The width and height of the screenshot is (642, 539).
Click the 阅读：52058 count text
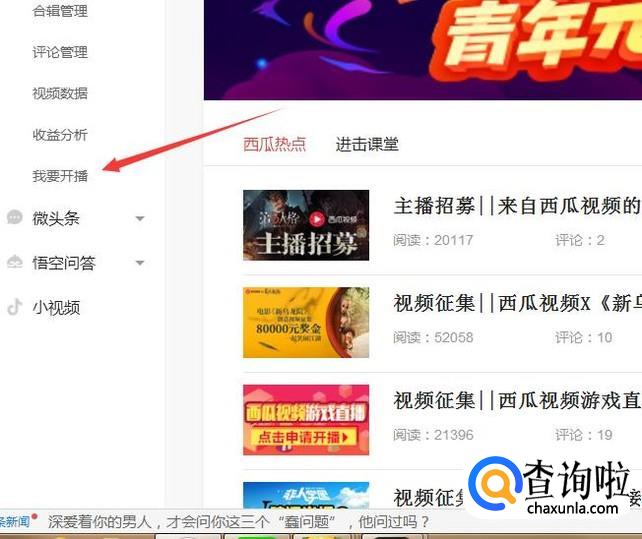click(x=433, y=337)
